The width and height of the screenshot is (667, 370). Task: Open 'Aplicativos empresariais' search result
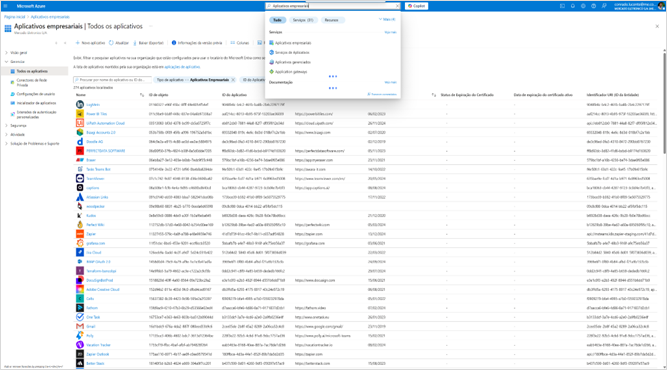click(x=293, y=43)
